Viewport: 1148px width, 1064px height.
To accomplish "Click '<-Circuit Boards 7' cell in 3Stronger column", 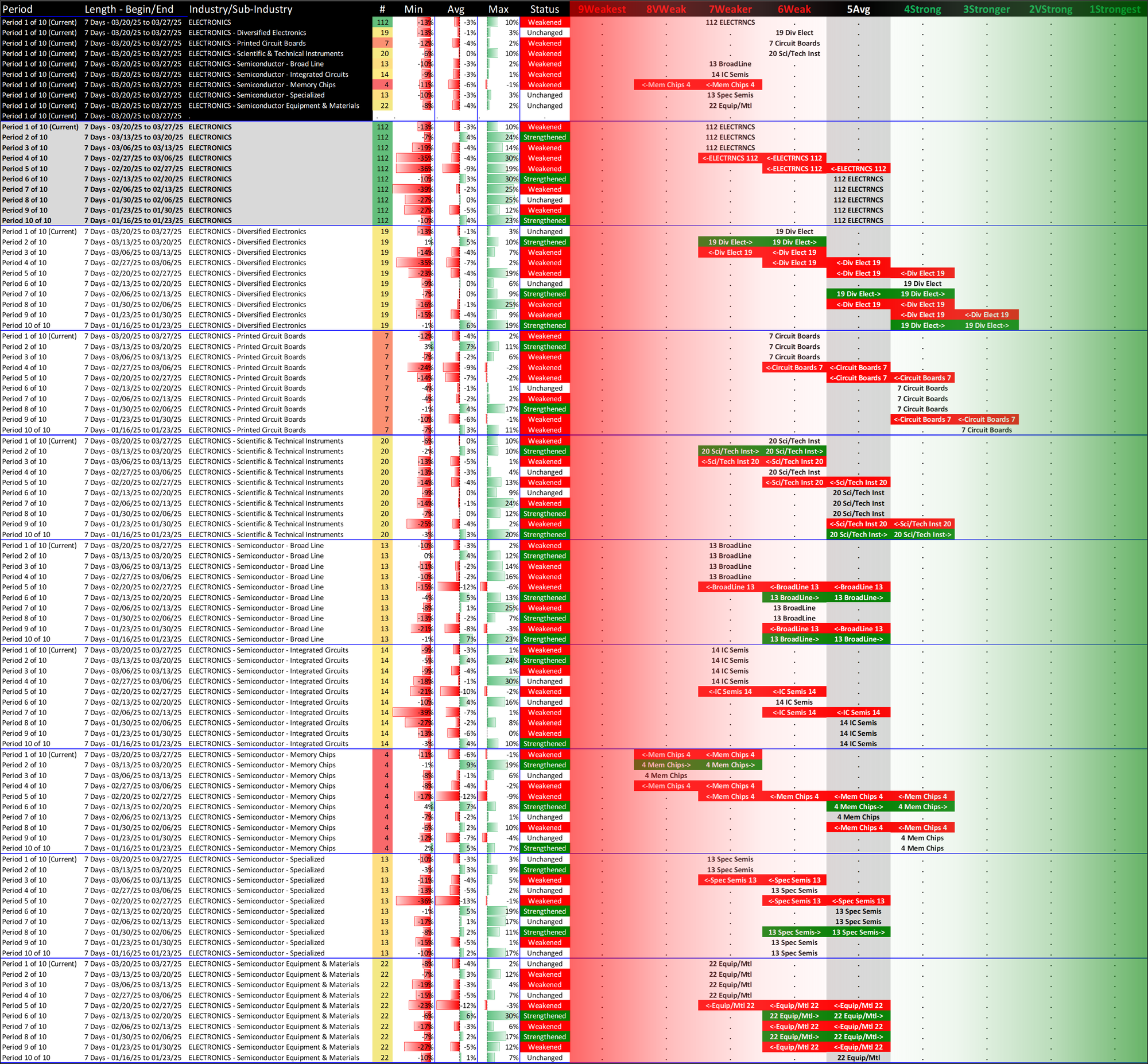I will tap(986, 419).
